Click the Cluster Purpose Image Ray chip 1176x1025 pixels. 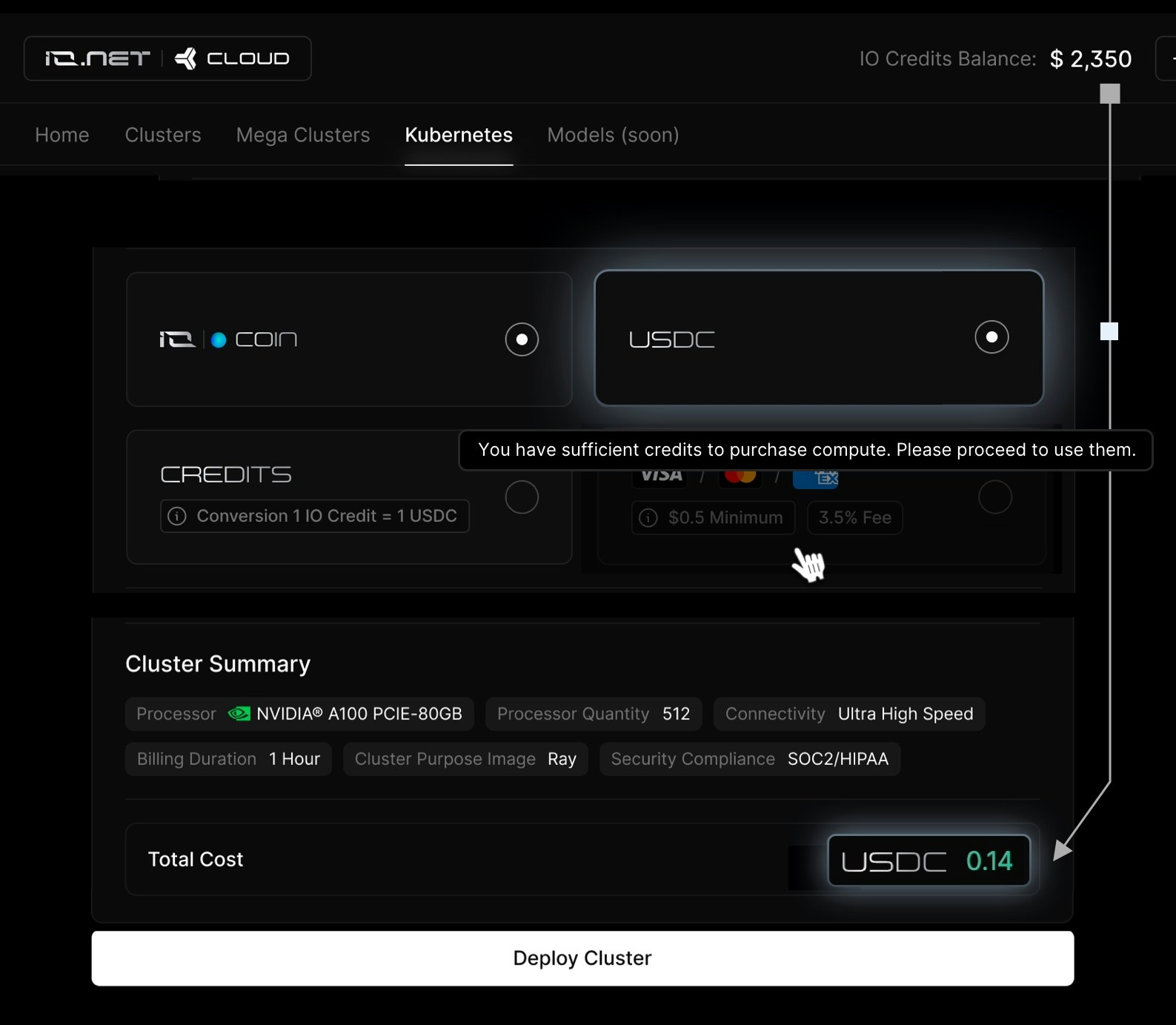click(465, 759)
